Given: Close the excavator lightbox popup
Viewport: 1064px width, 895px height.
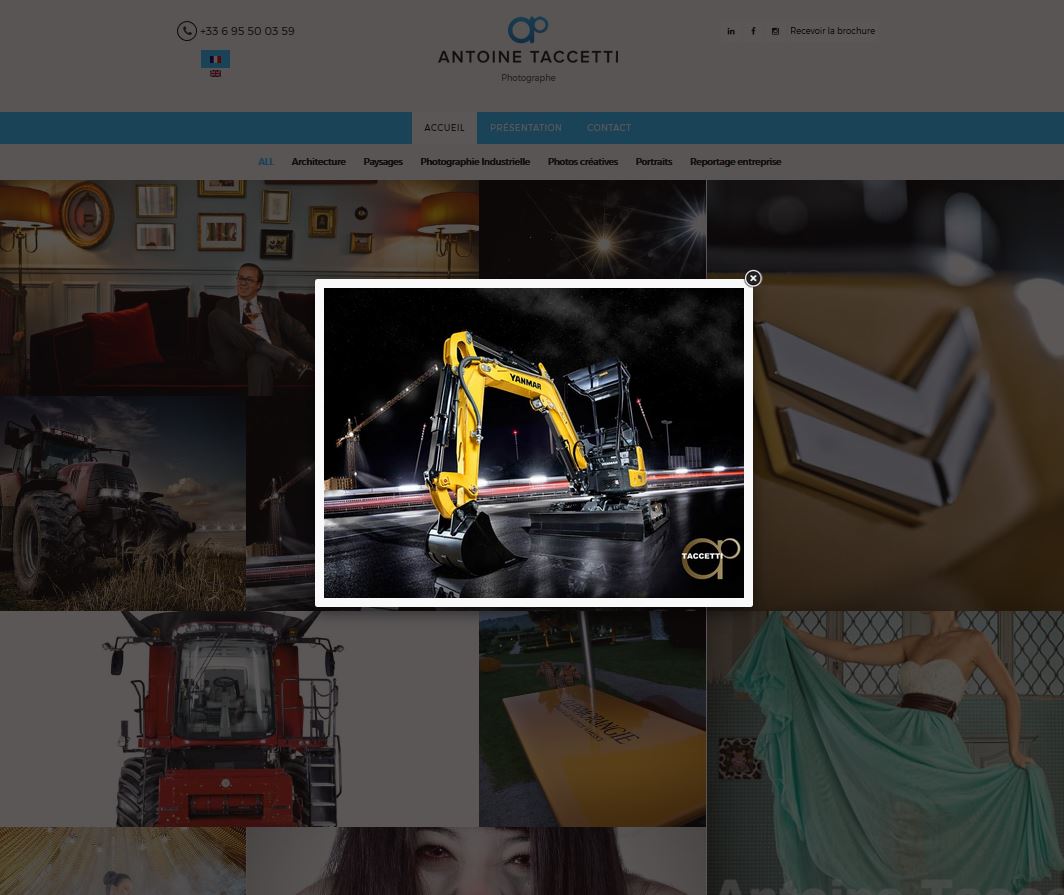Looking at the screenshot, I should (753, 278).
